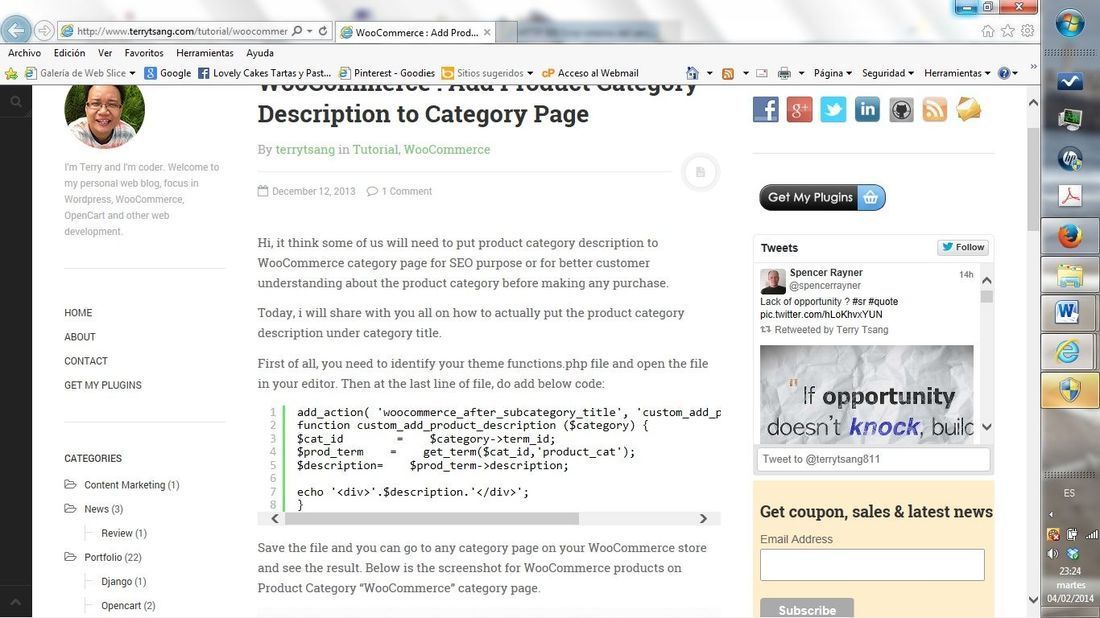Screen dimensions: 1100x618
Task: Click the HP icon in the taskbar
Action: (1070, 159)
